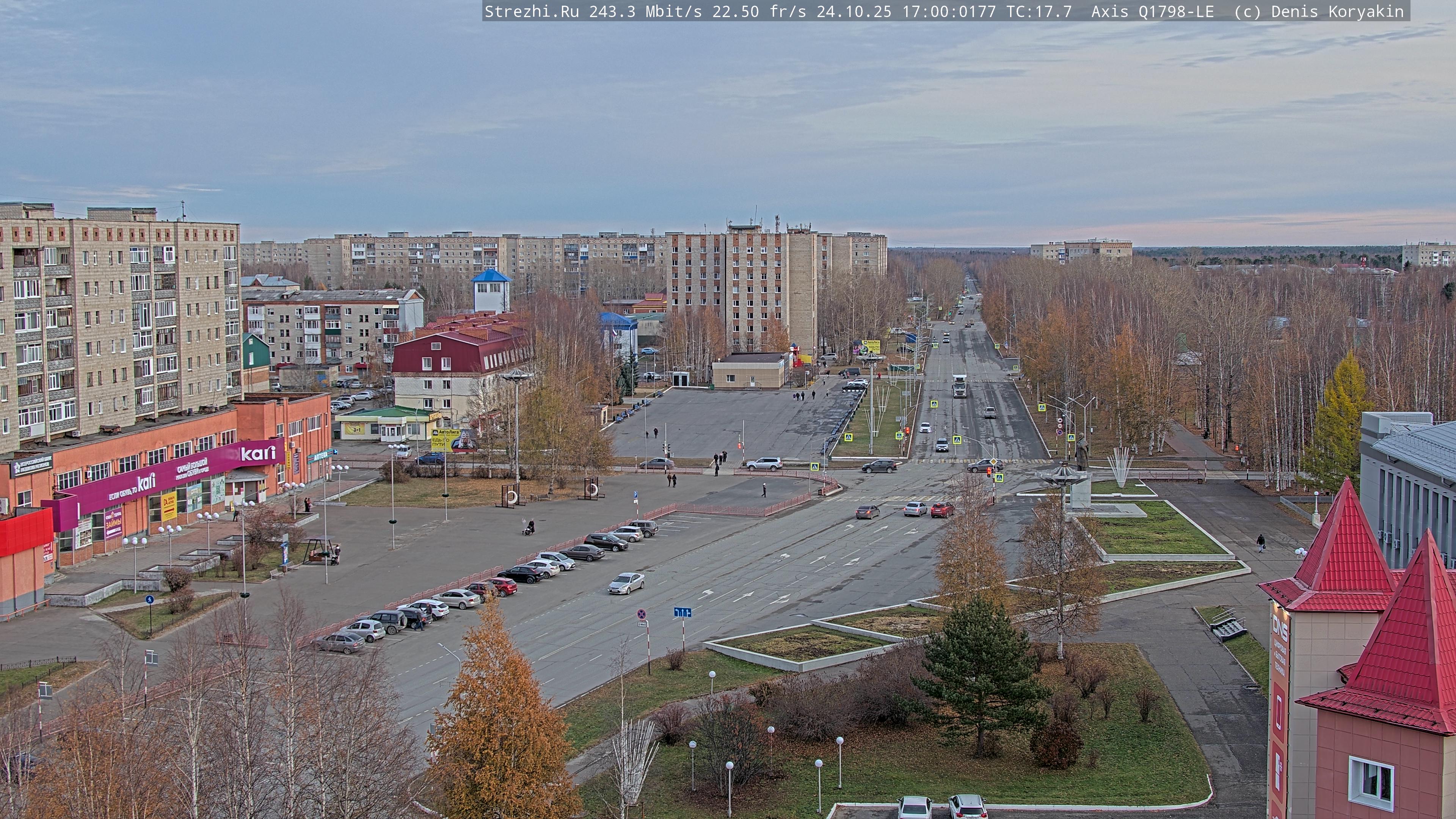Click the yellow diamond priority road sign
This screenshot has height=819, width=1456.
pyautogui.click(x=993, y=462)
